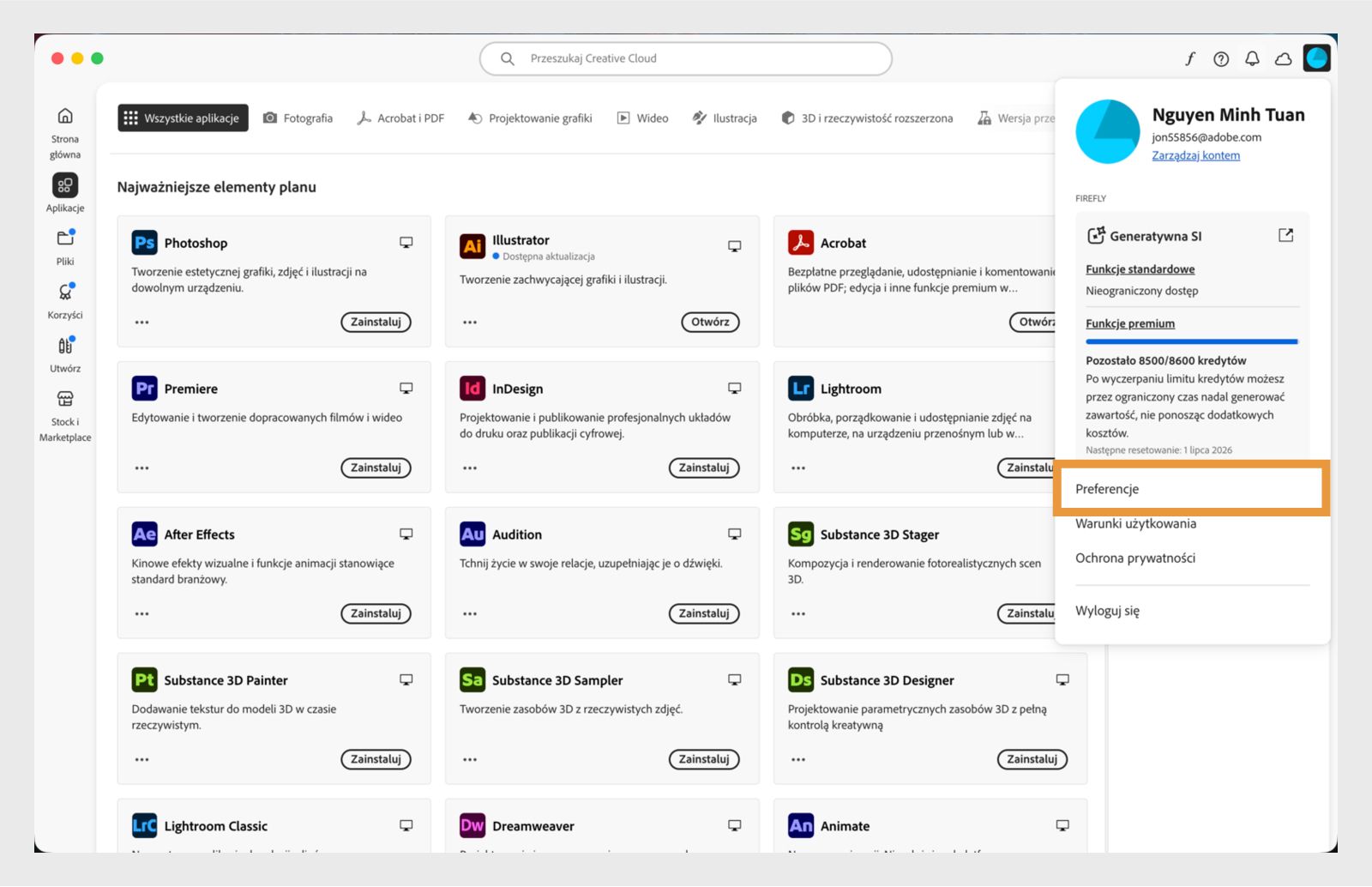Select the Wszystkie aplikacje tab
The image size is (1372, 887).
pos(183,118)
